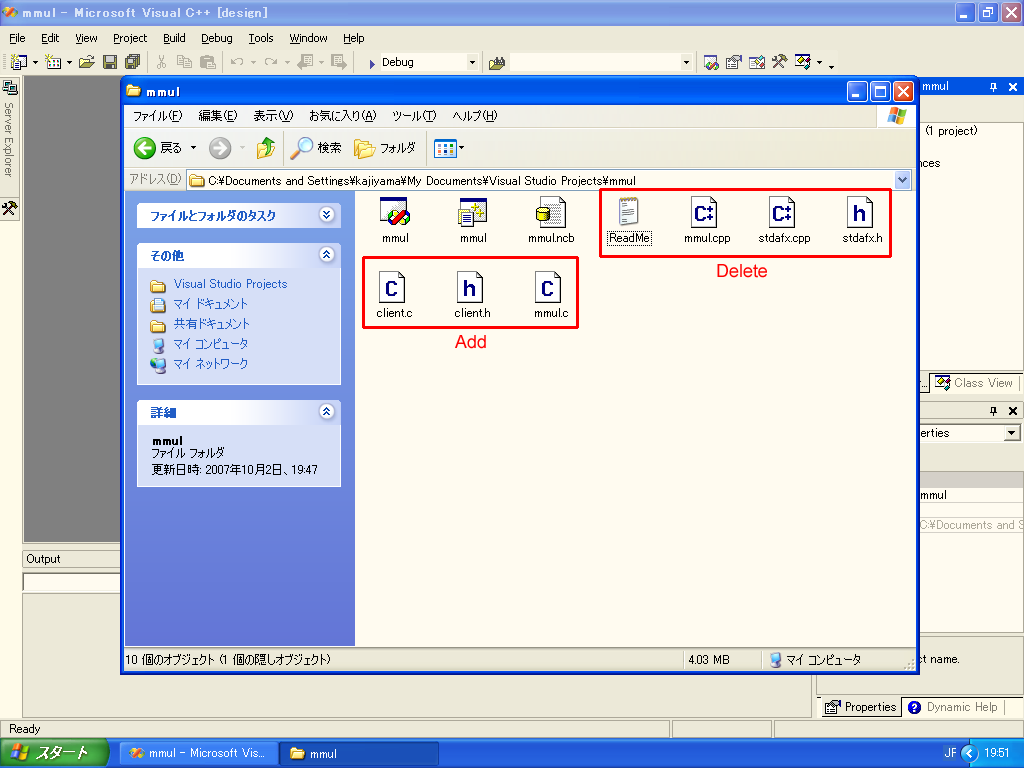Viewport: 1024px width, 768px height.
Task: Open the Properties Window toolbar icon
Action: point(733,62)
